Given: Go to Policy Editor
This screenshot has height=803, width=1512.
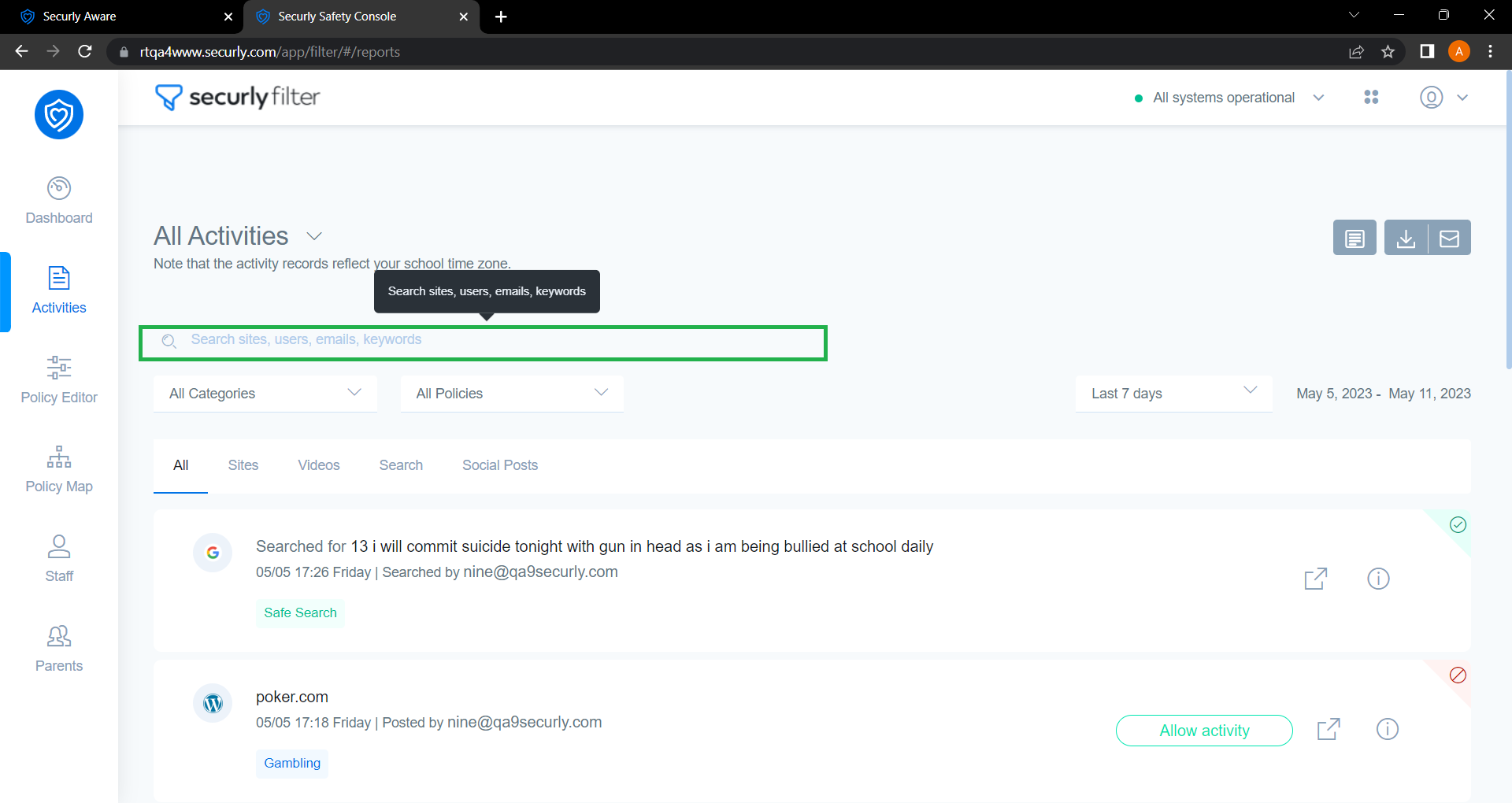Looking at the screenshot, I should [59, 380].
